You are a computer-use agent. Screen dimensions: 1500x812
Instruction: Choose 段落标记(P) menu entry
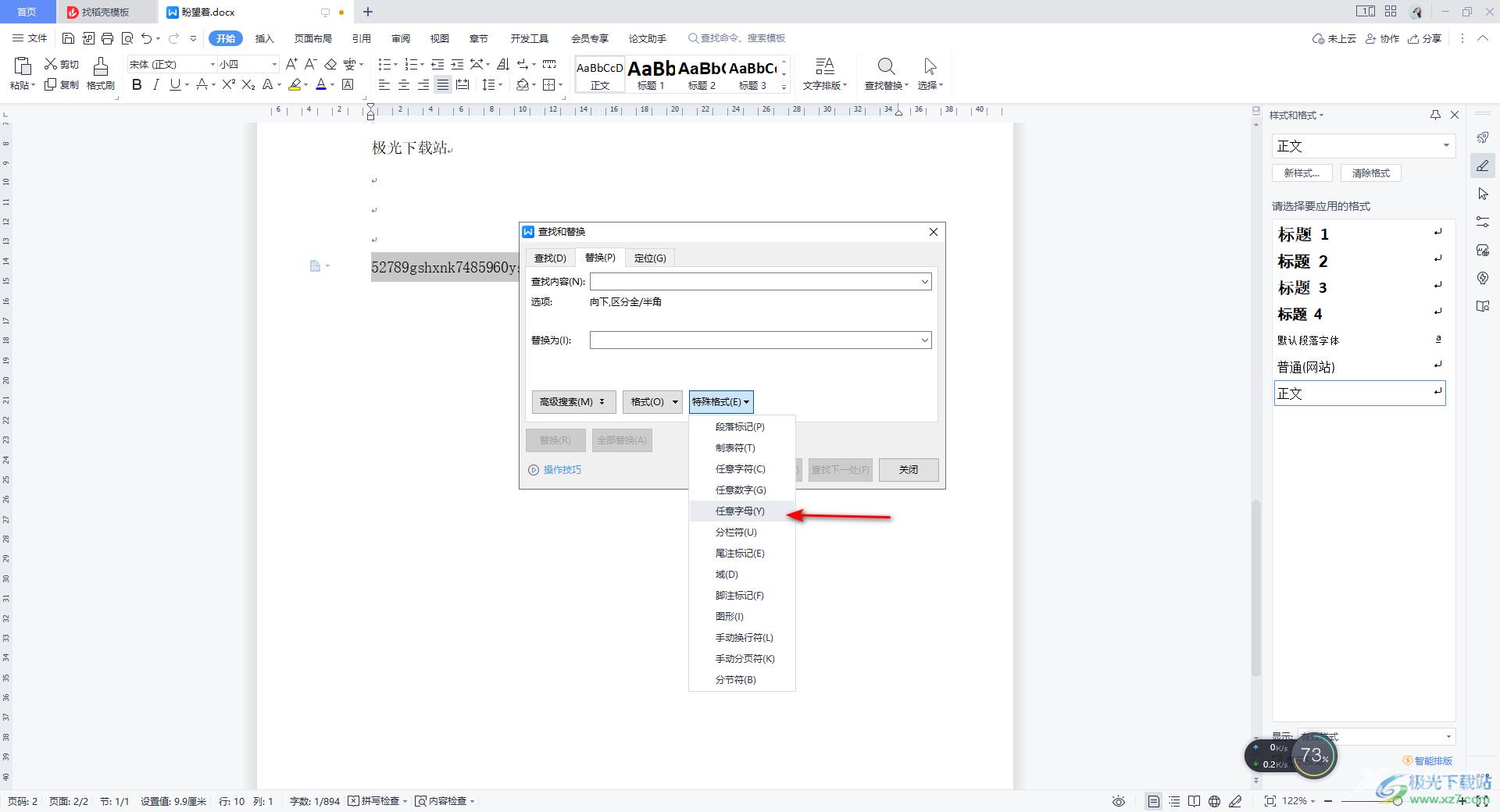741,427
